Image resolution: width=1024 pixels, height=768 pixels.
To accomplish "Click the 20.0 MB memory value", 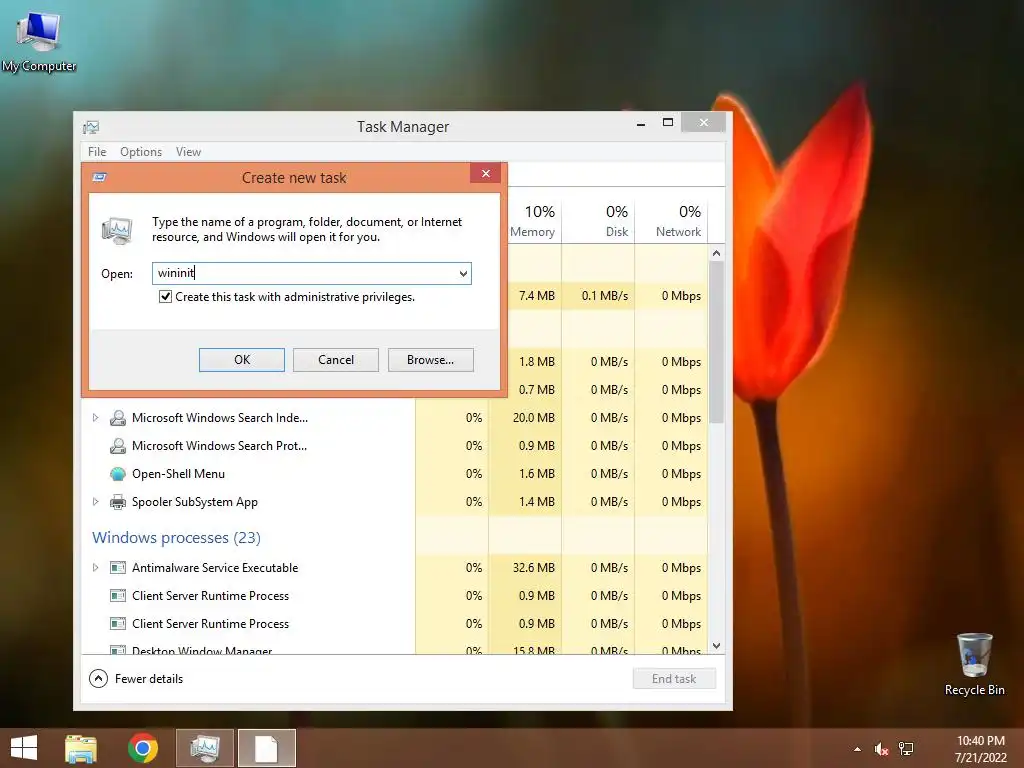I will click(534, 418).
